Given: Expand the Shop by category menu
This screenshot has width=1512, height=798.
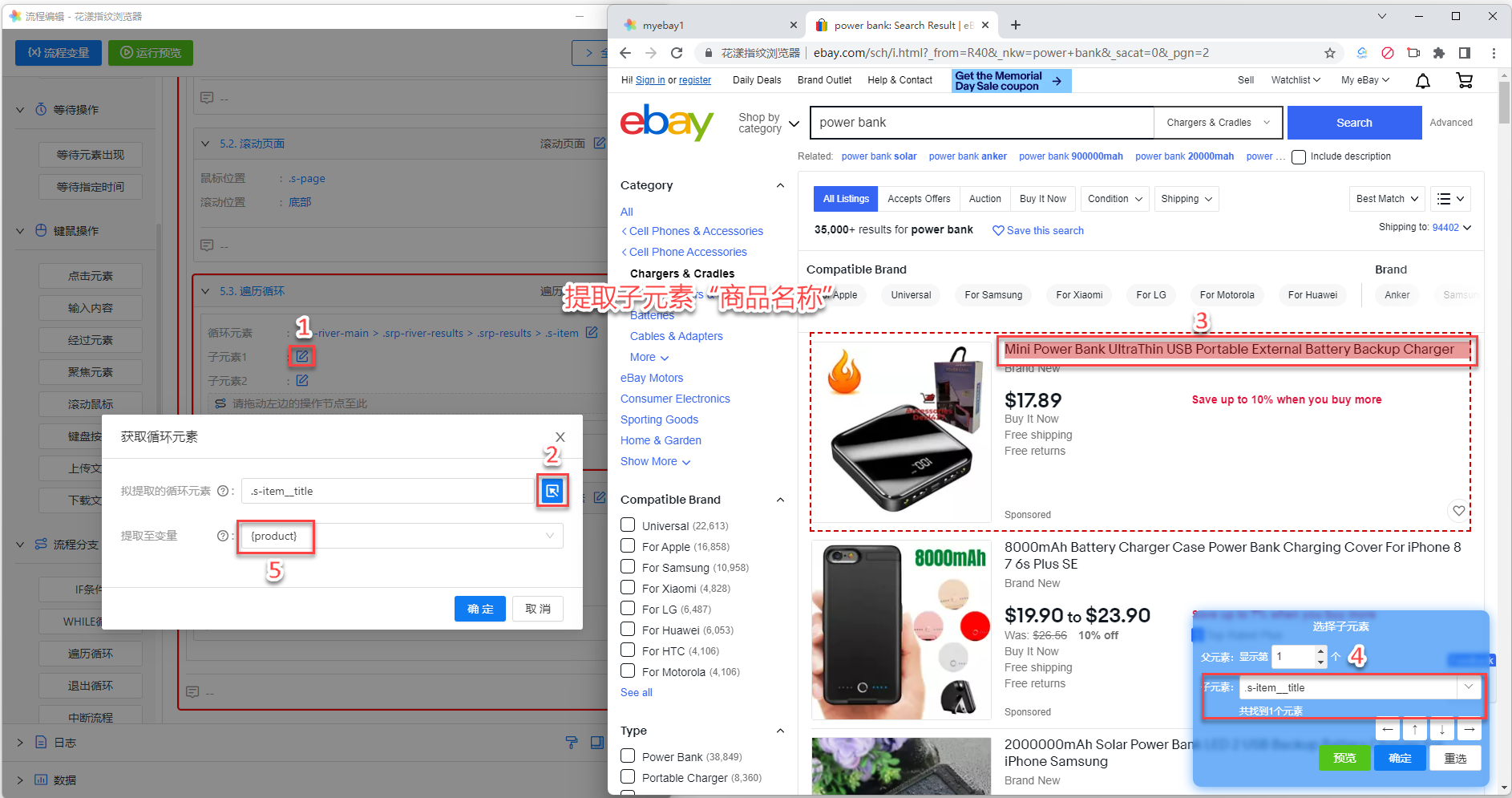Looking at the screenshot, I should (769, 123).
